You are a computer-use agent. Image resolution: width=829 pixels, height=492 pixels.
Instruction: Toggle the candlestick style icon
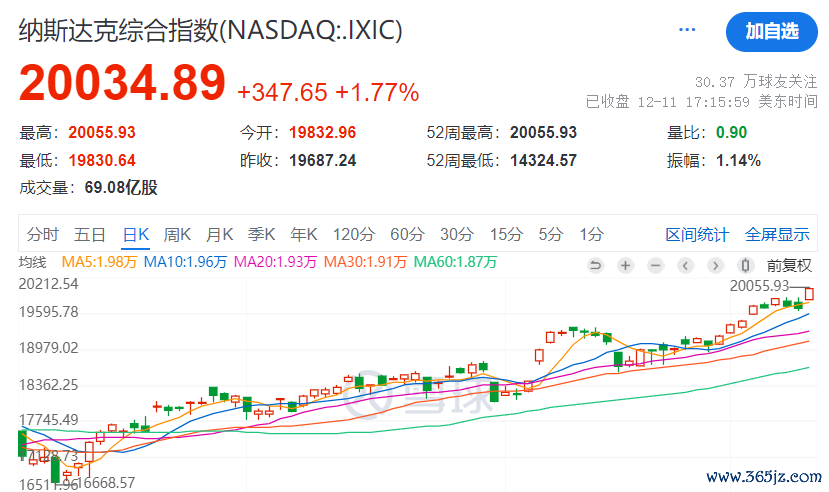tap(745, 265)
